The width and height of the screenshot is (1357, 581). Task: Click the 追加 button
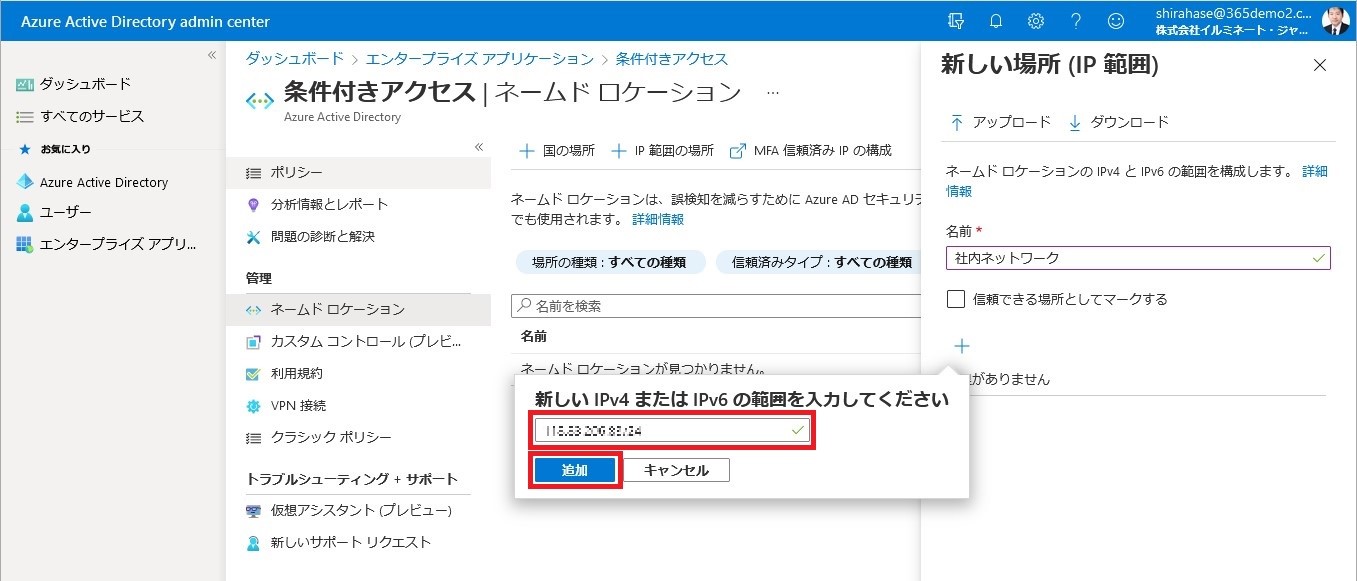coord(575,470)
